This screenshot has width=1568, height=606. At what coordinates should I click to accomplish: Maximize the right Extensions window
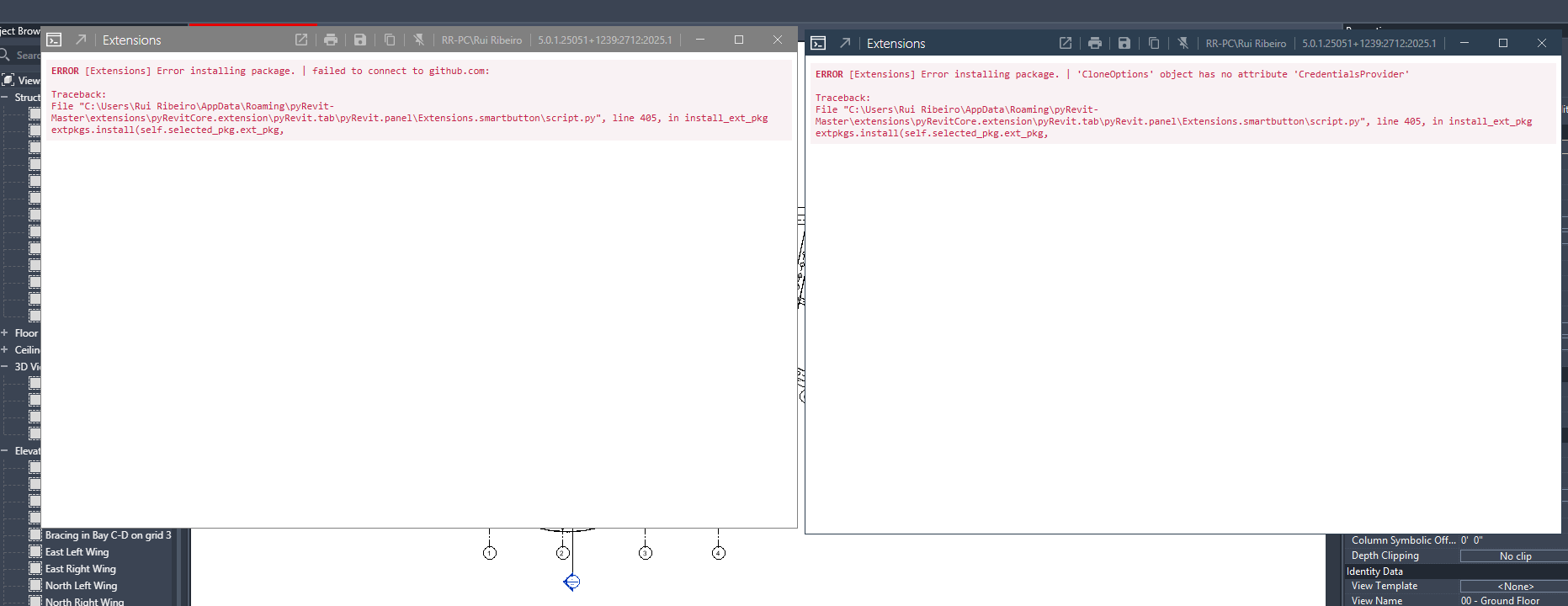1503,43
